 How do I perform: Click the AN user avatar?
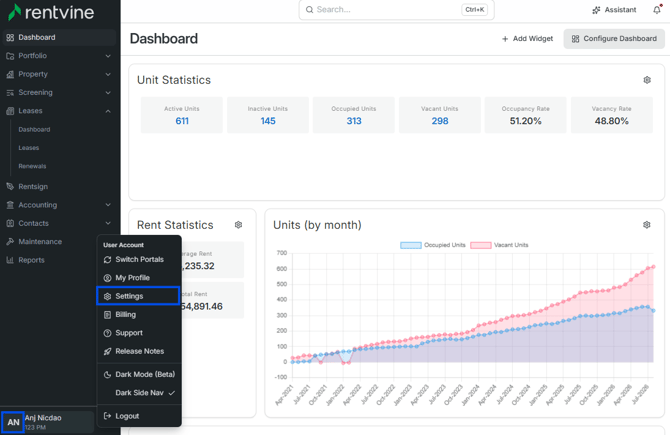tap(13, 422)
